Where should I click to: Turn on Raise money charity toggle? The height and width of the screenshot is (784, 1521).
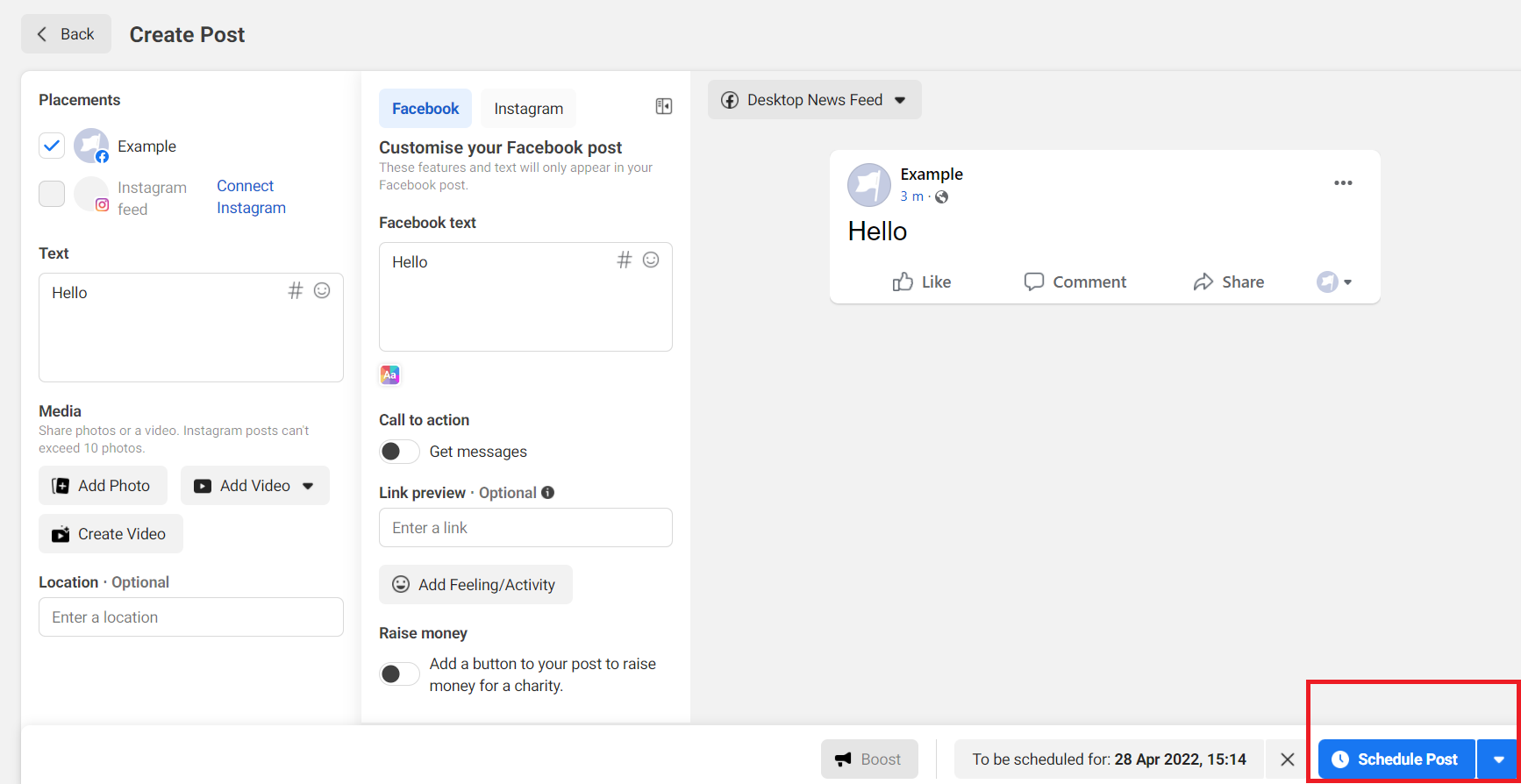399,674
